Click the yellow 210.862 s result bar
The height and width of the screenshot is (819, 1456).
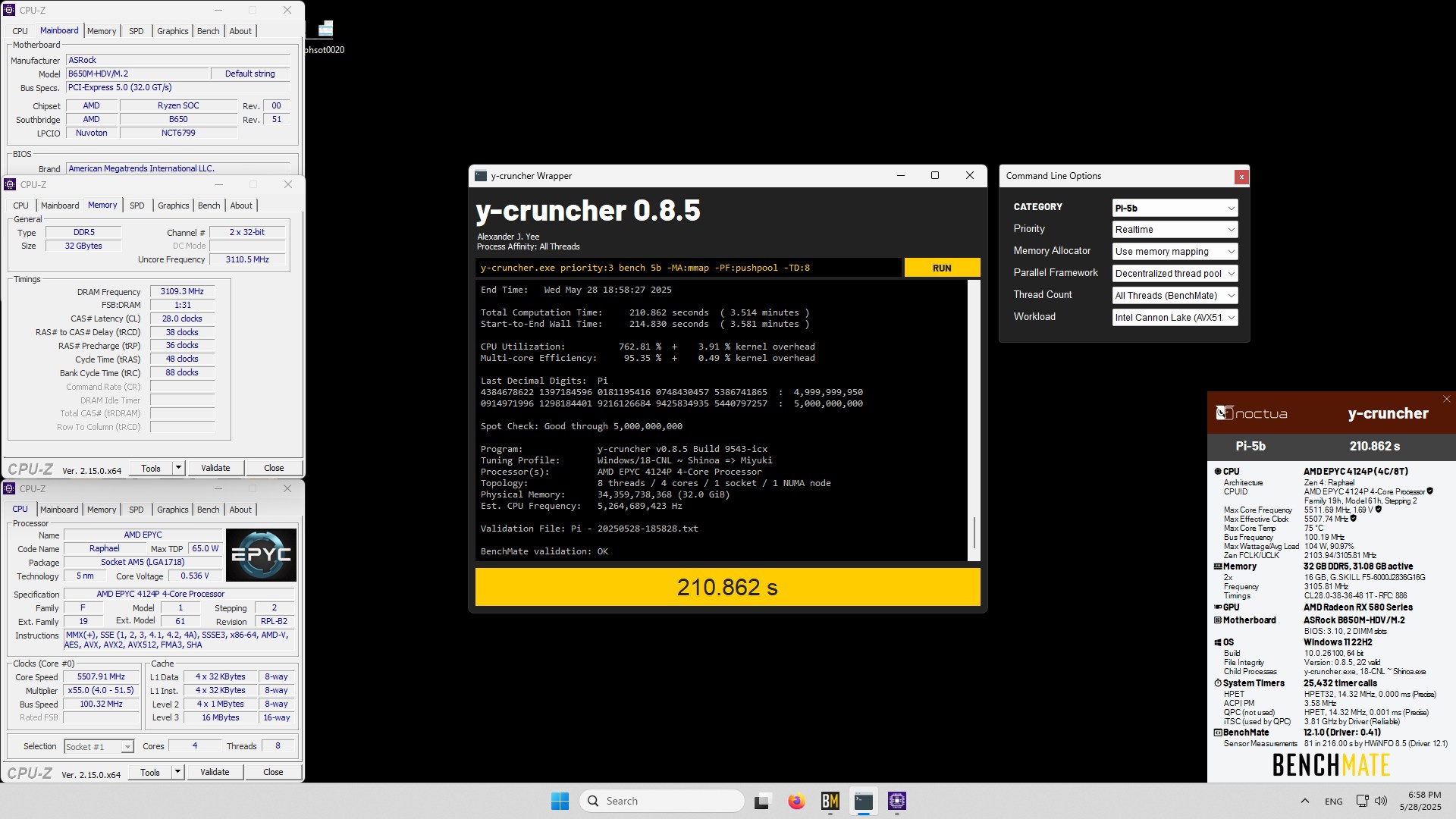pyautogui.click(x=727, y=587)
